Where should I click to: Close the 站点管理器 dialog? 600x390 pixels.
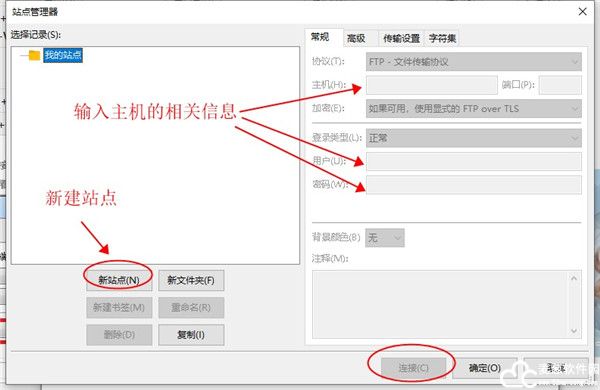(582, 11)
